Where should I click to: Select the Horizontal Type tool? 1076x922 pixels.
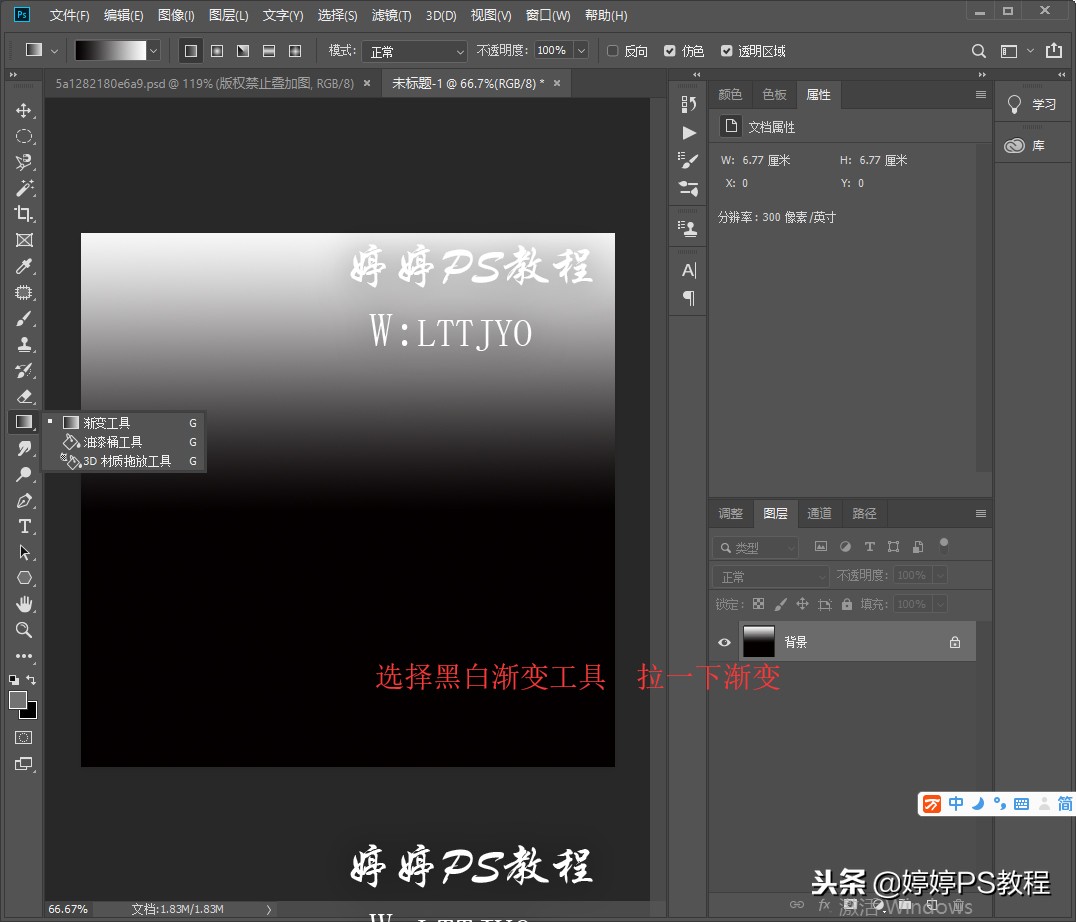[x=24, y=526]
